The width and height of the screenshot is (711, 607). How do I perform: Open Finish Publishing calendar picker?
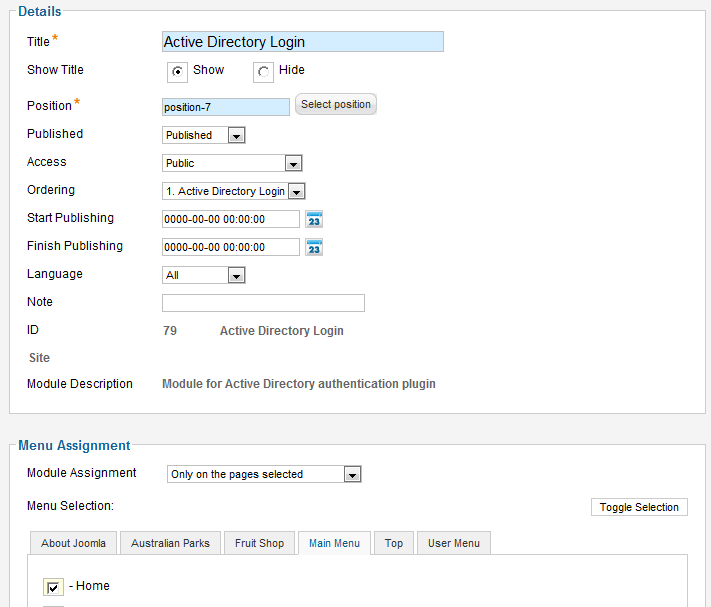(314, 248)
